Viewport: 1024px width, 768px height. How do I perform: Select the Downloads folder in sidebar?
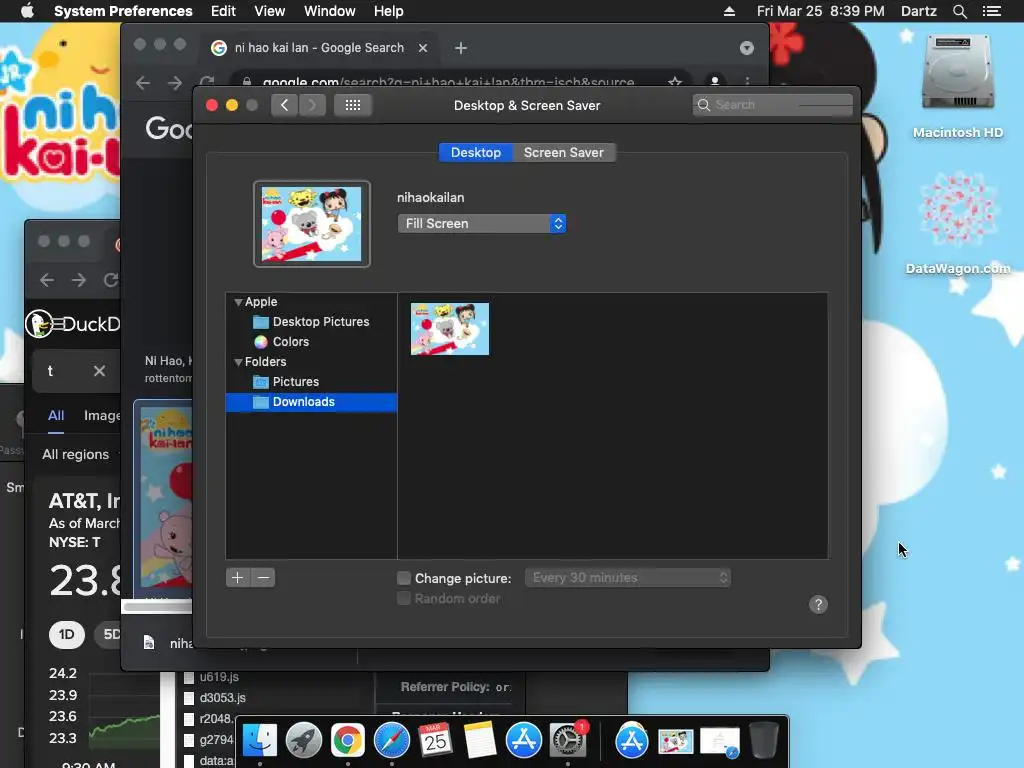point(311,402)
